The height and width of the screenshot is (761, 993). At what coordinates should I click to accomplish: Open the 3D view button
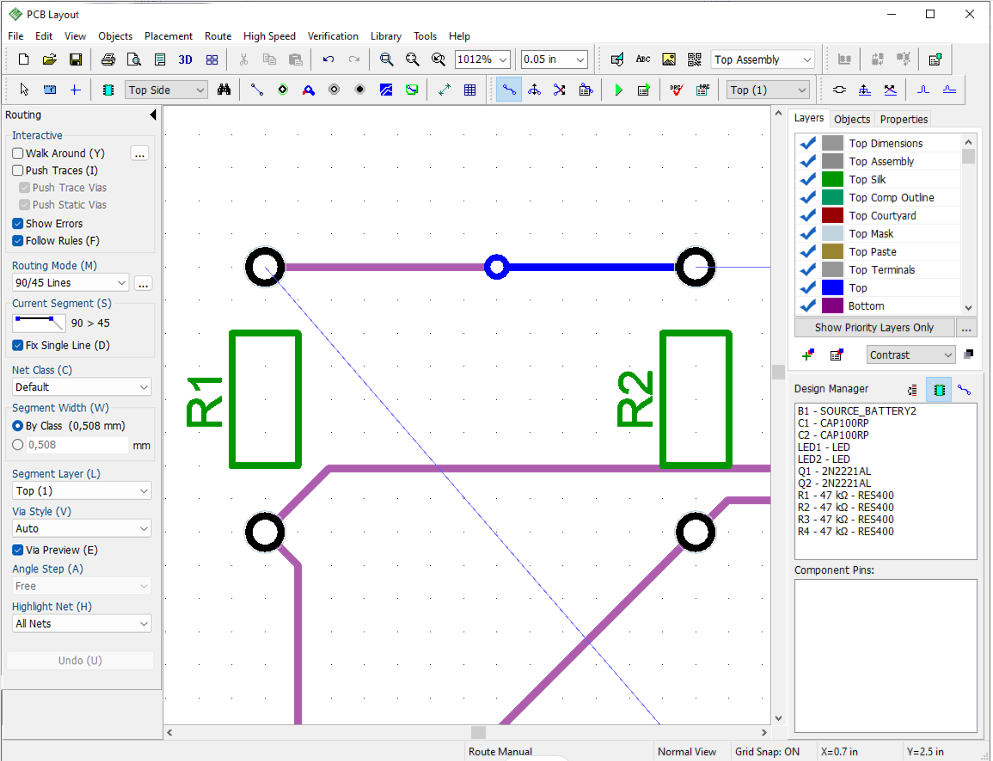click(185, 60)
